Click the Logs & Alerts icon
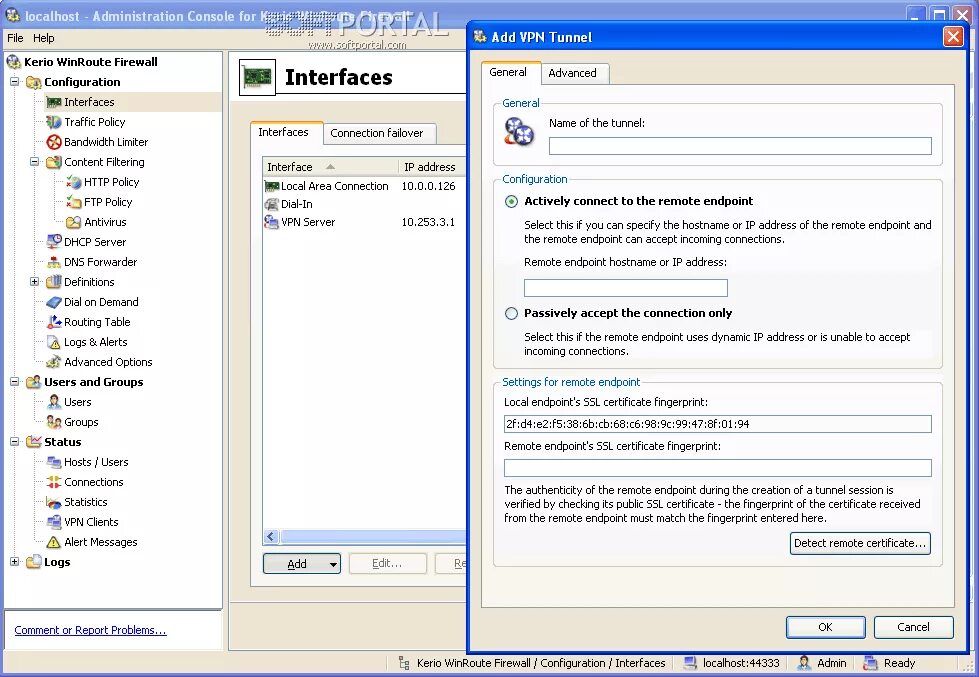979x677 pixels. [54, 342]
